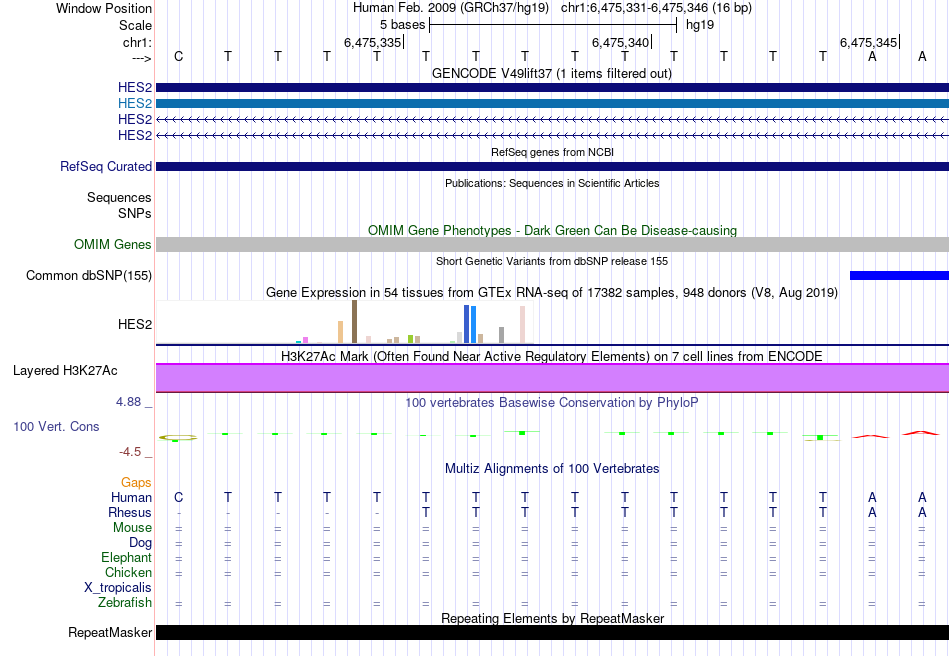The width and height of the screenshot is (950, 656).
Task: Click the Layered H3K27Ac purple signal bar
Action: [552, 378]
